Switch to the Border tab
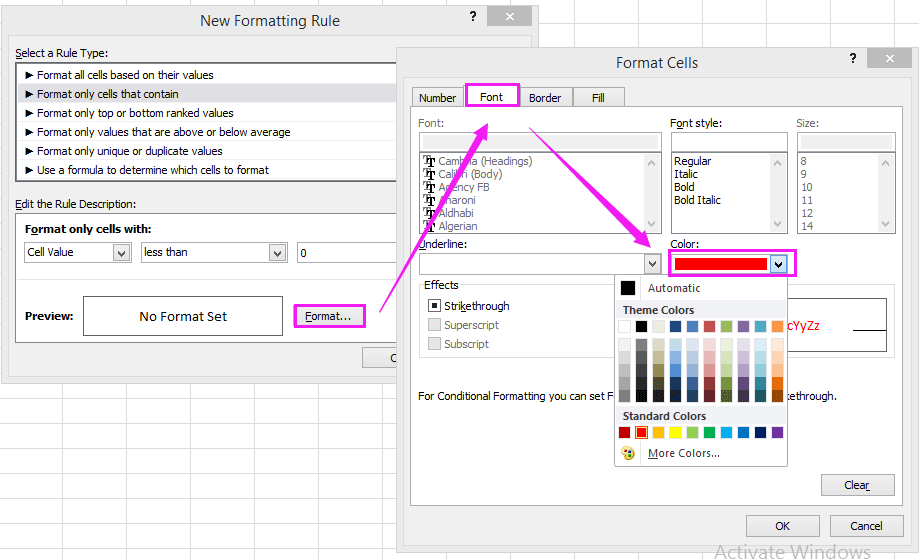Viewport: 919px width, 560px height. pos(545,97)
